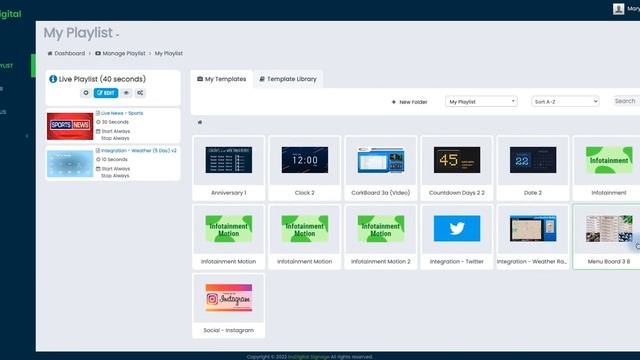Select the CorkBoard 3a (Video) template
The width and height of the screenshot is (640, 360).
click(x=380, y=168)
